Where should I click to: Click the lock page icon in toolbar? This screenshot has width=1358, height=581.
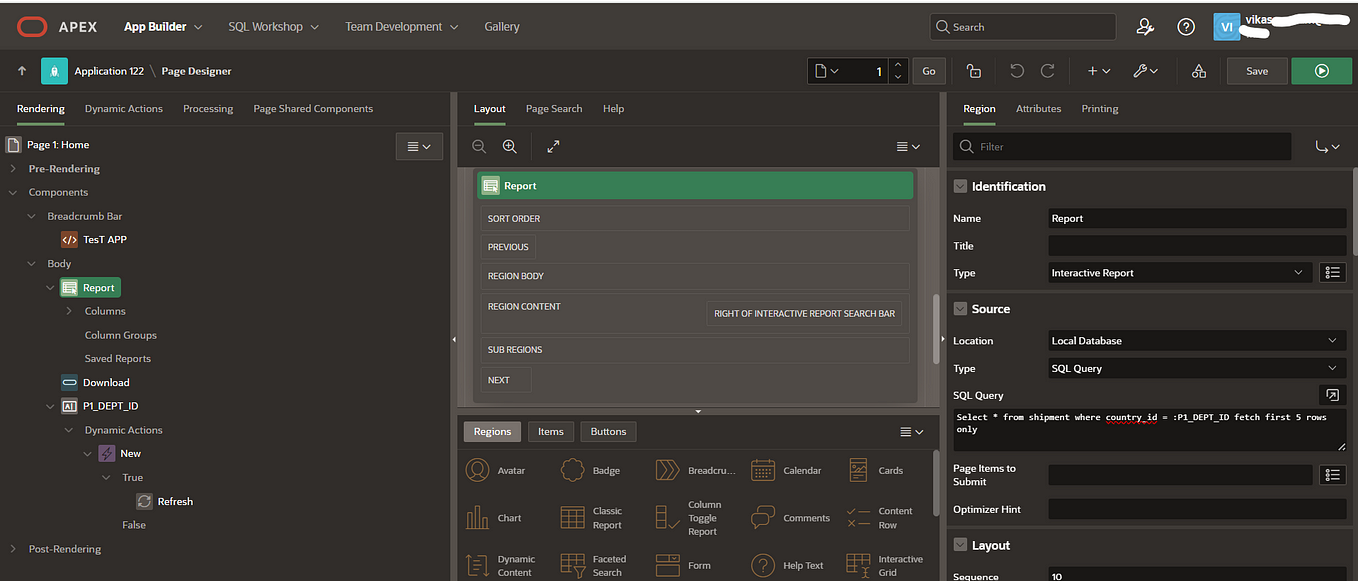(x=973, y=71)
